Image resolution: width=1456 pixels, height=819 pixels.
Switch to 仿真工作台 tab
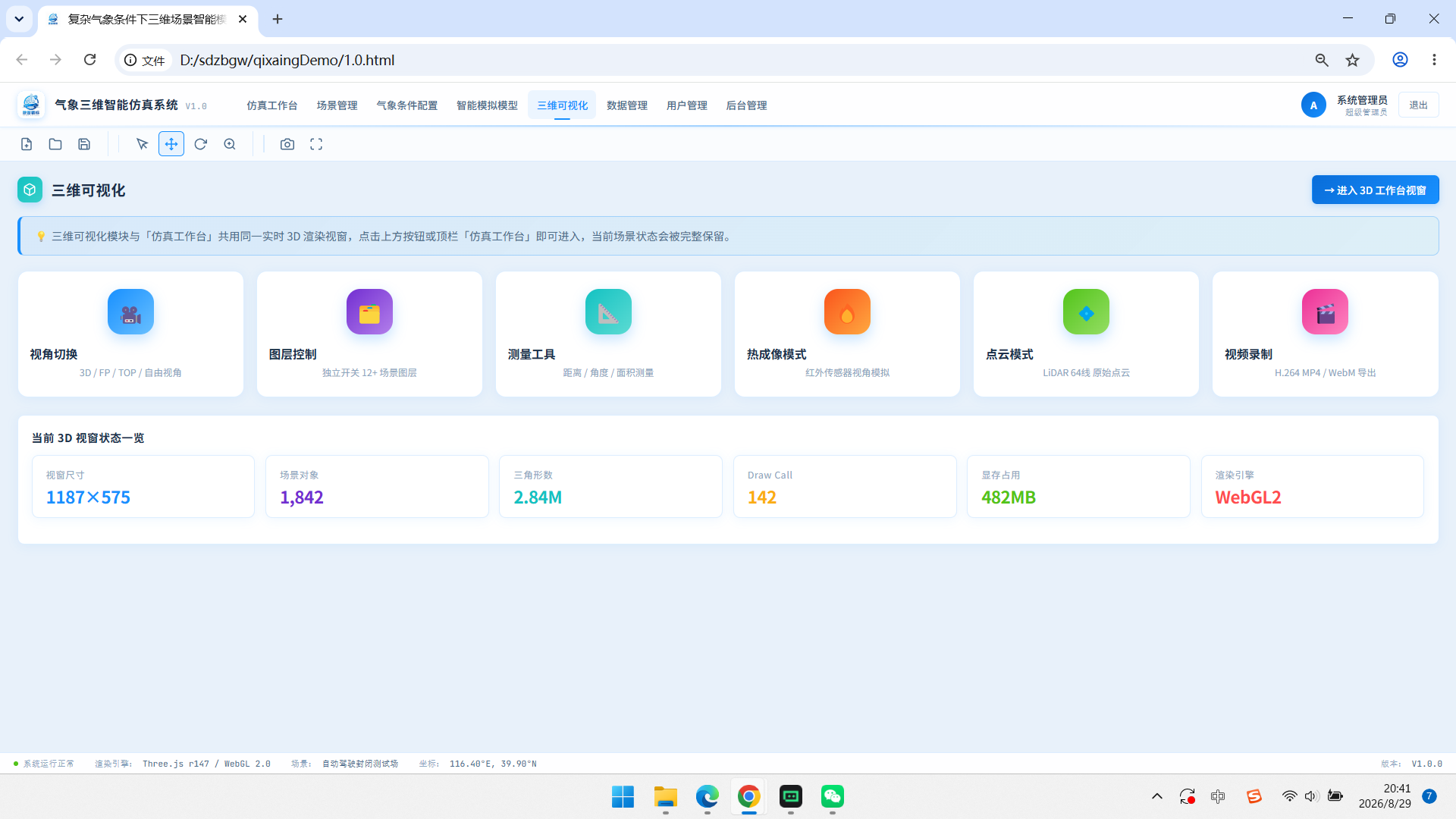pos(271,105)
